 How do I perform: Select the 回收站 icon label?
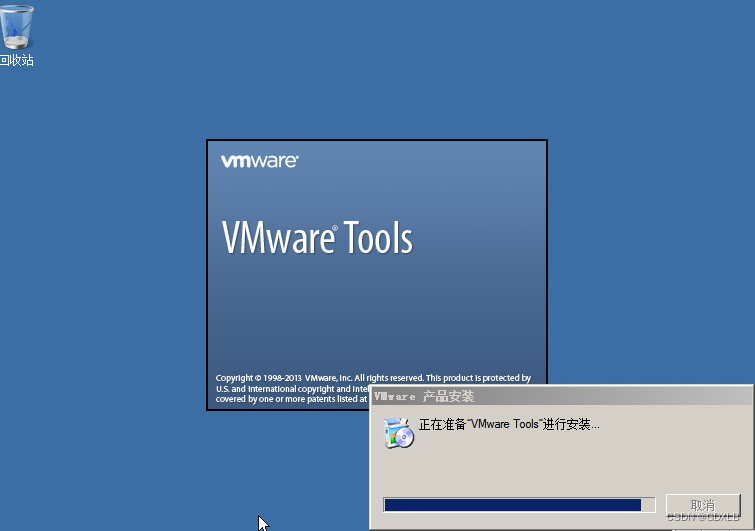[x=16, y=60]
